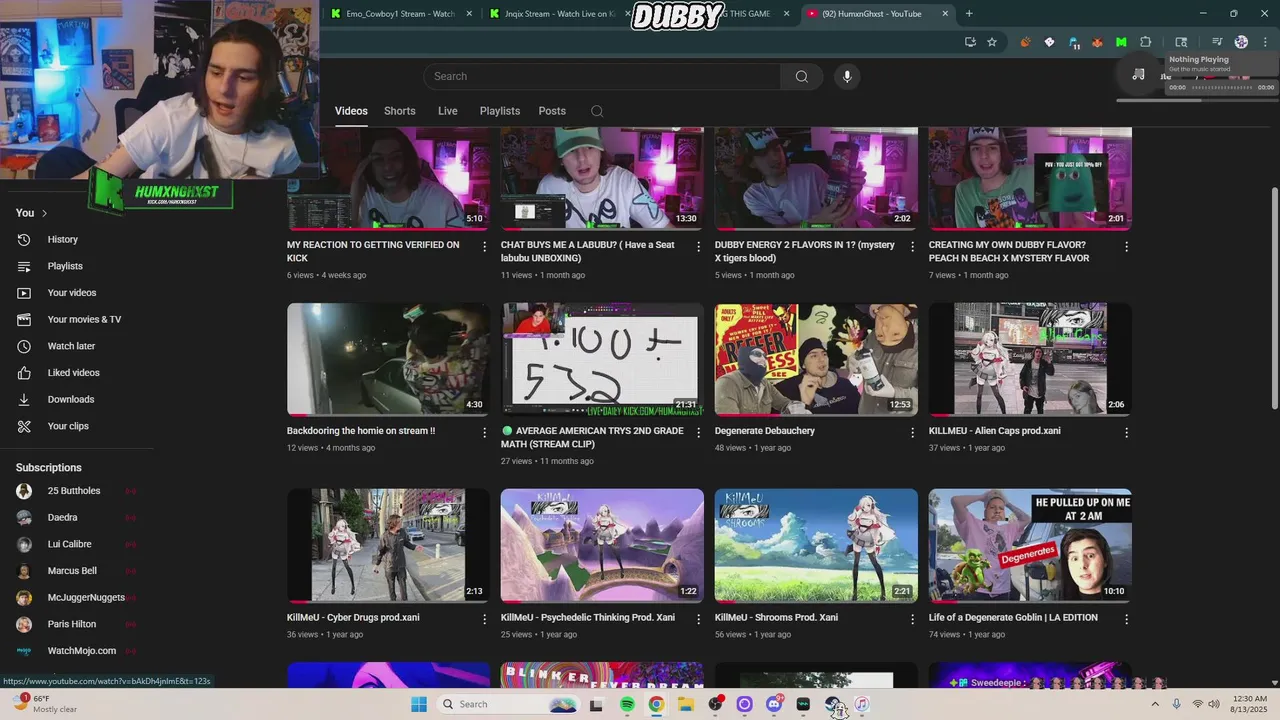Close the HumxnGhxst YouTube browser tab

(x=945, y=14)
